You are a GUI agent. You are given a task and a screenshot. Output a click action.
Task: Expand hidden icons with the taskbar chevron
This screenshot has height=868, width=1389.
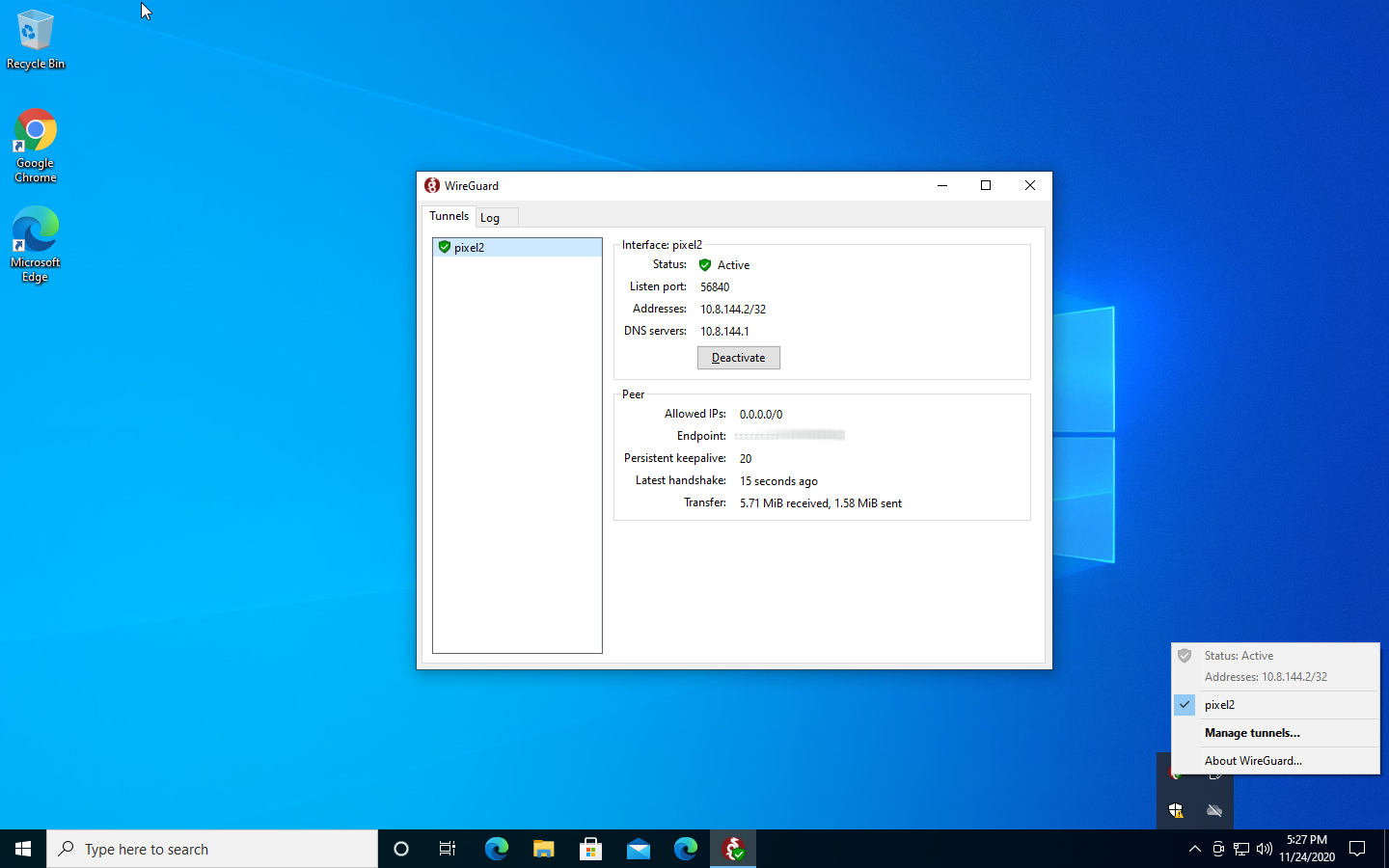1194,850
